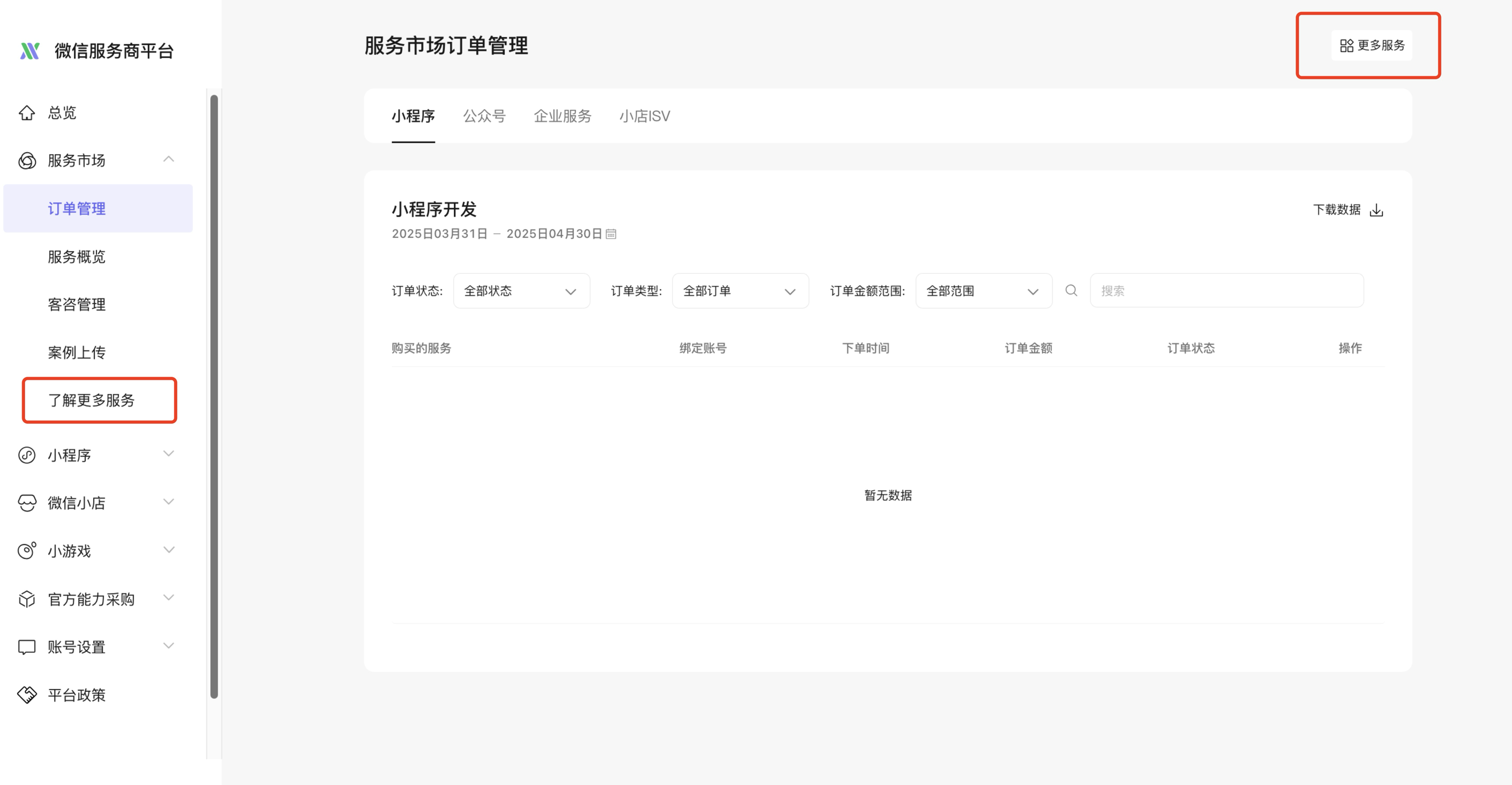Click the 平台政策 handshake icon
The height and width of the screenshot is (785, 1512).
click(x=27, y=695)
